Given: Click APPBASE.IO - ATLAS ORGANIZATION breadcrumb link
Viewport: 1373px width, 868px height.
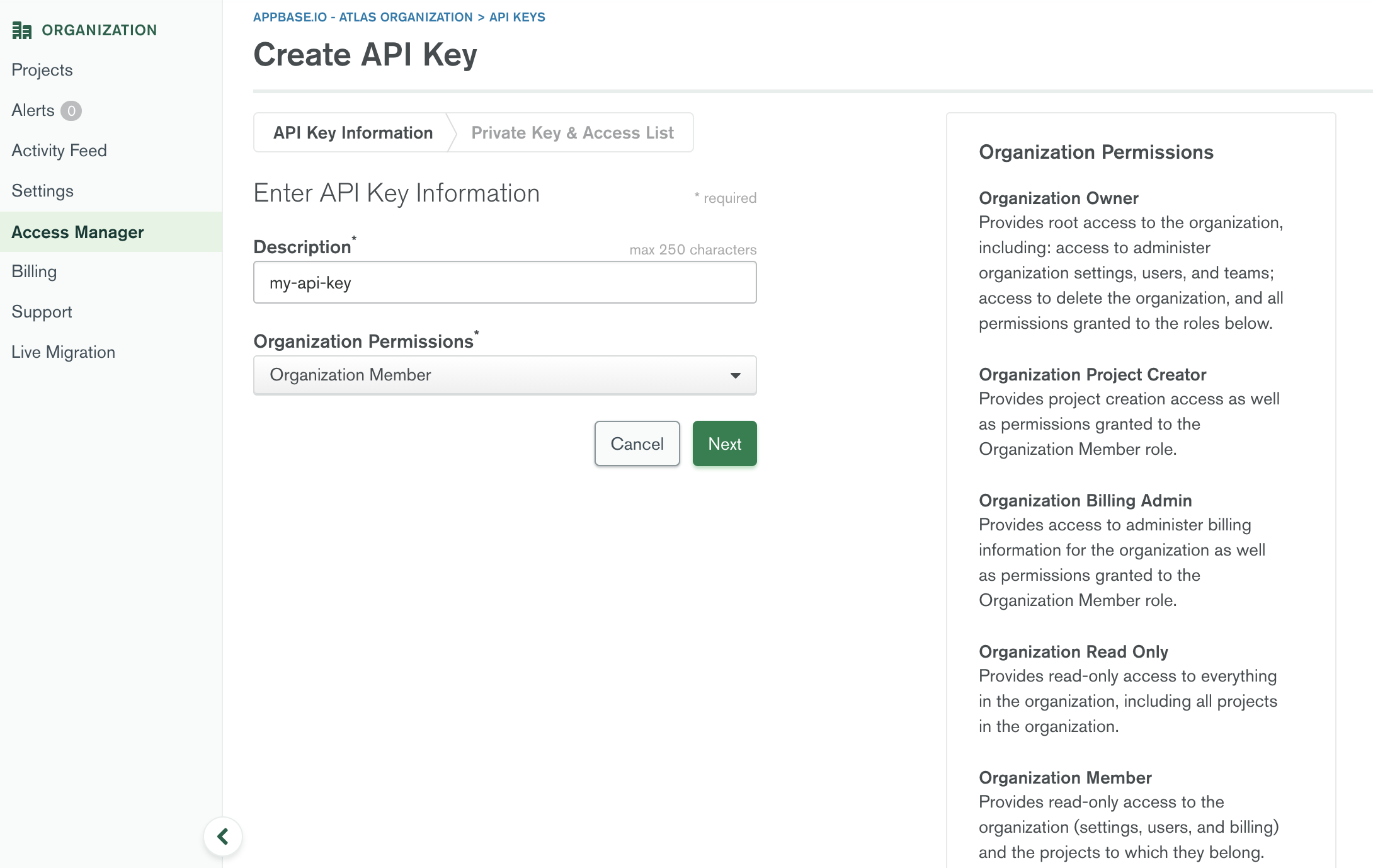Looking at the screenshot, I should [x=362, y=17].
